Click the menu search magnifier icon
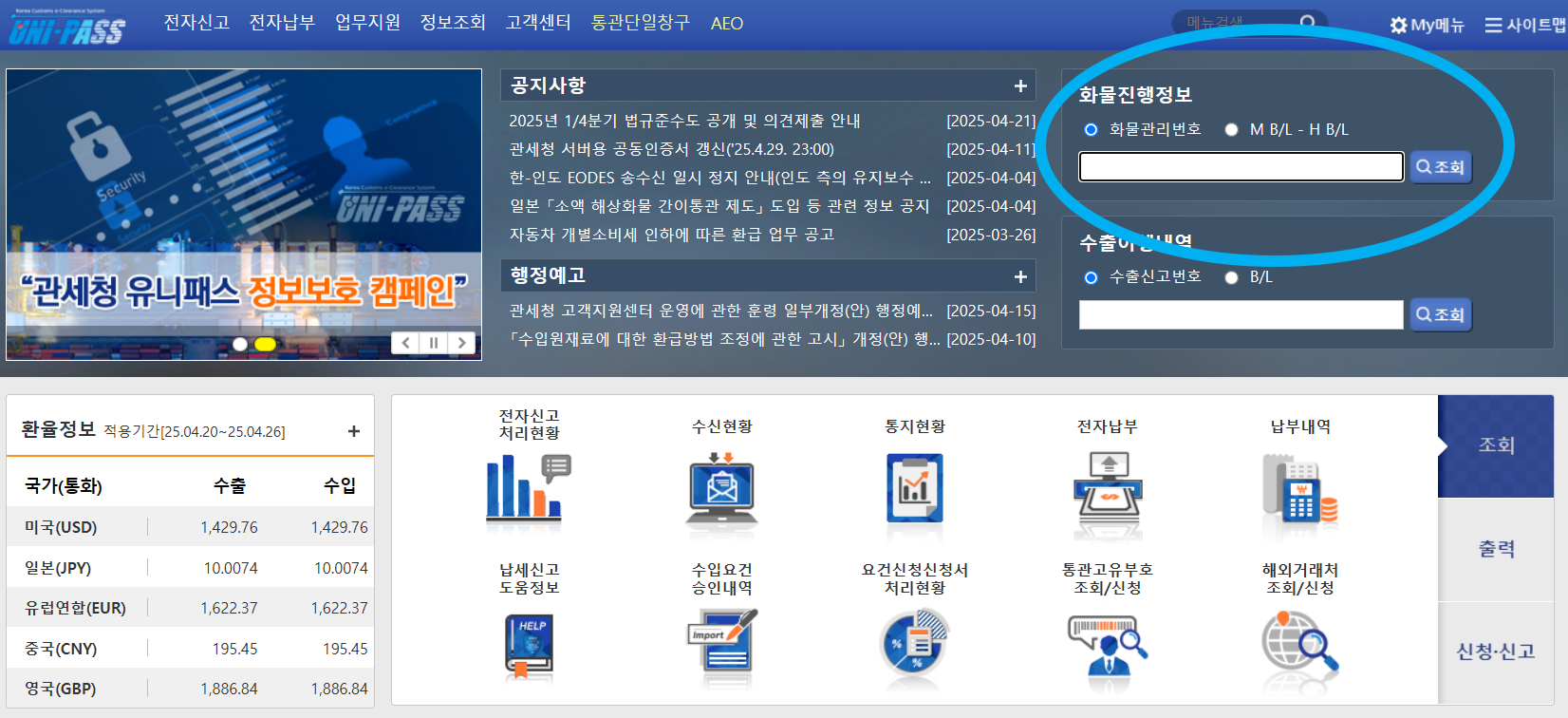 point(1308,23)
